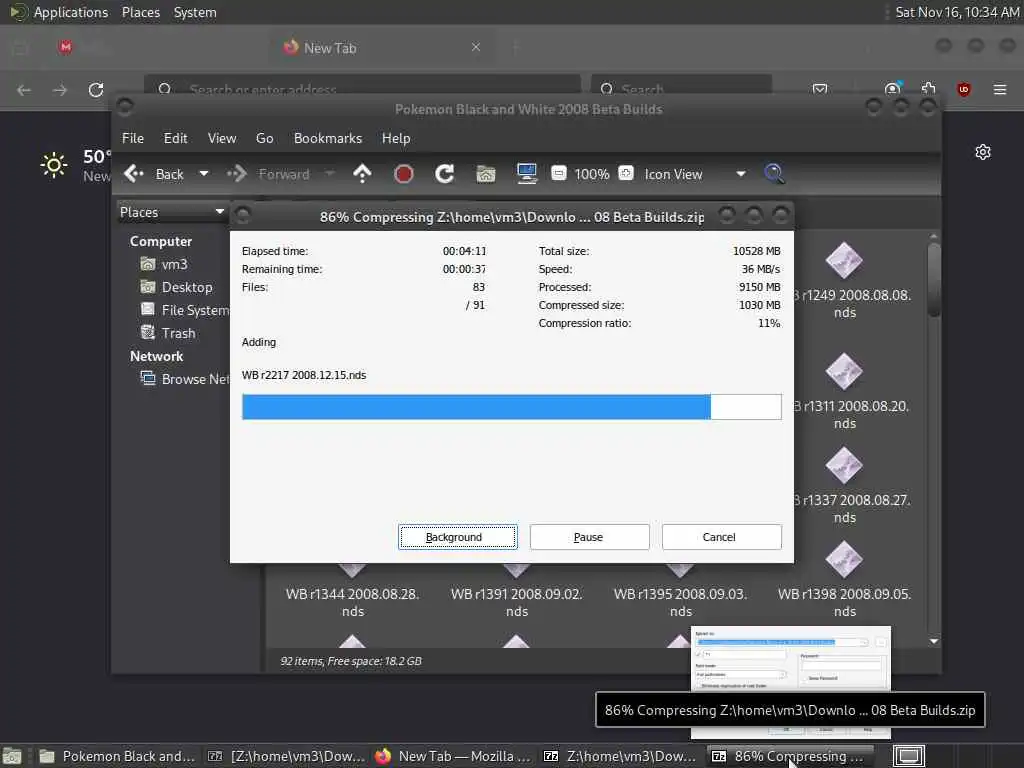This screenshot has width=1024, height=768.
Task: Reload the folder with the Reload icon
Action: (445, 174)
